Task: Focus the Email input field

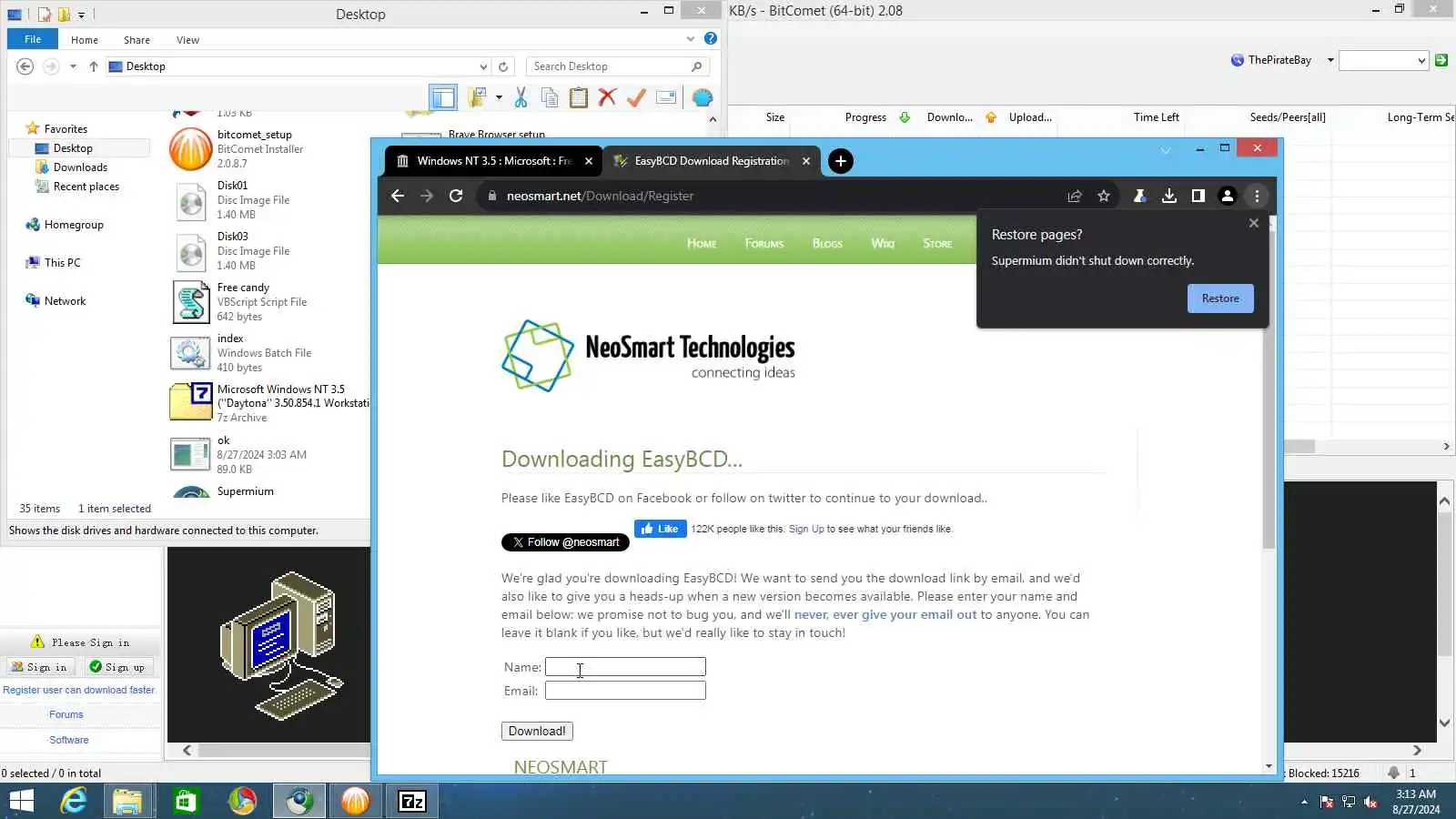Action: pos(625,691)
